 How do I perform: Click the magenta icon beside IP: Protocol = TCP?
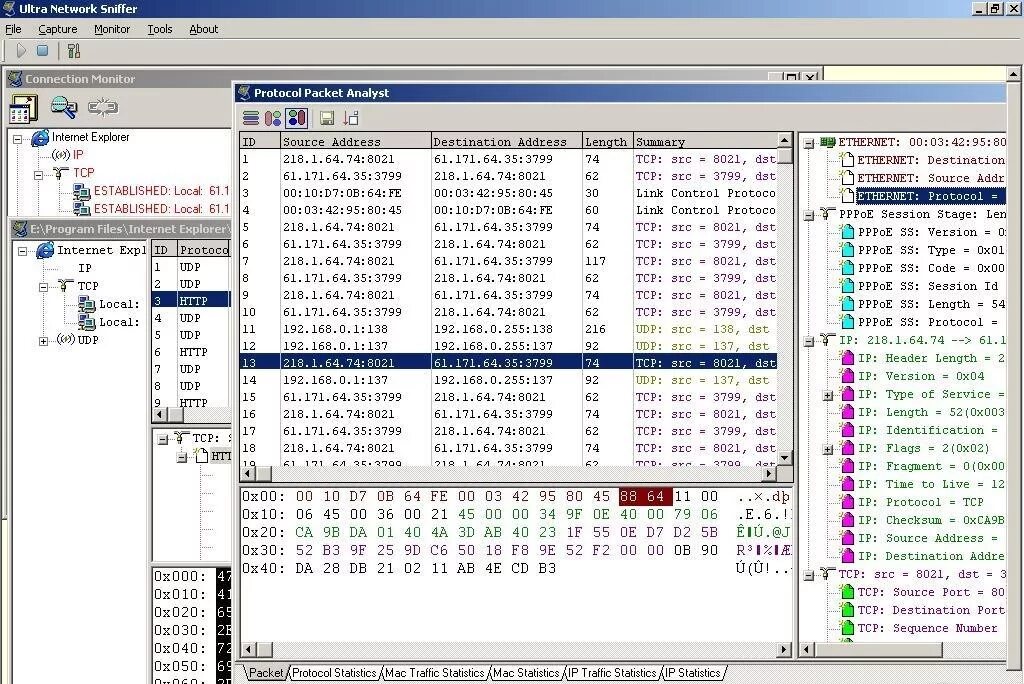(x=847, y=502)
